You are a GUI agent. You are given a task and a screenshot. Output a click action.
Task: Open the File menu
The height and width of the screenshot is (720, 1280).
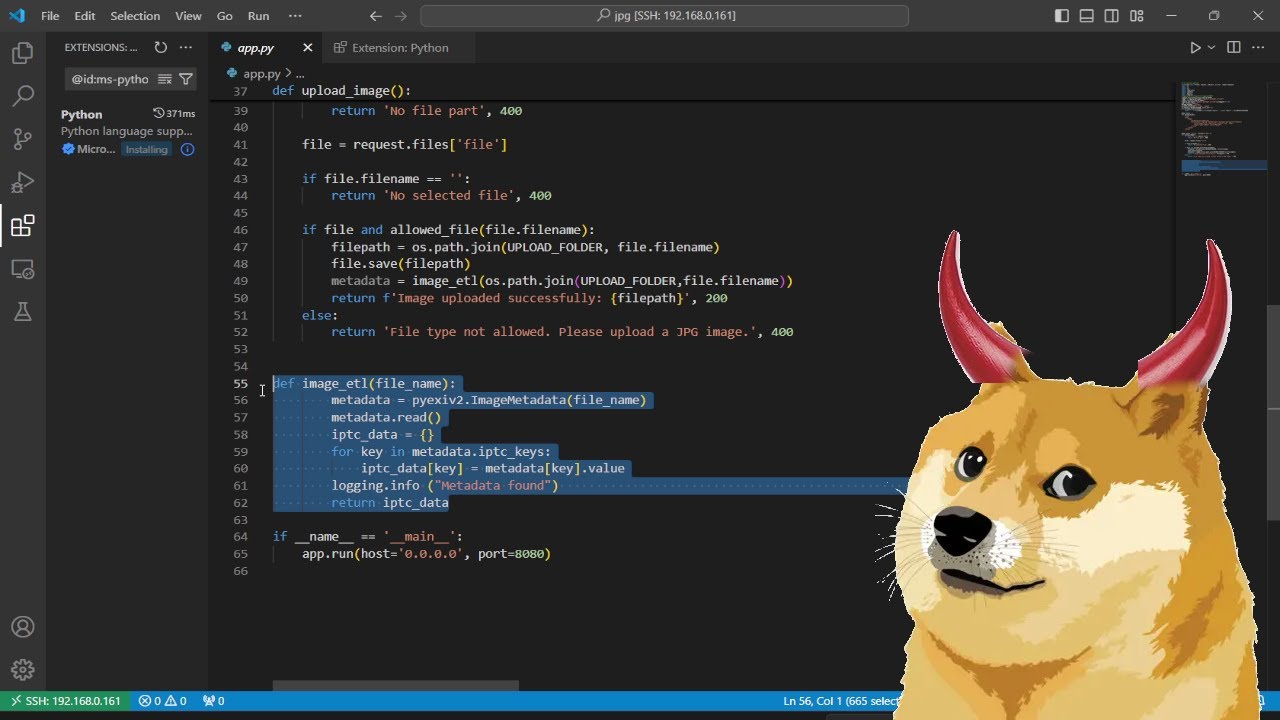click(x=50, y=16)
